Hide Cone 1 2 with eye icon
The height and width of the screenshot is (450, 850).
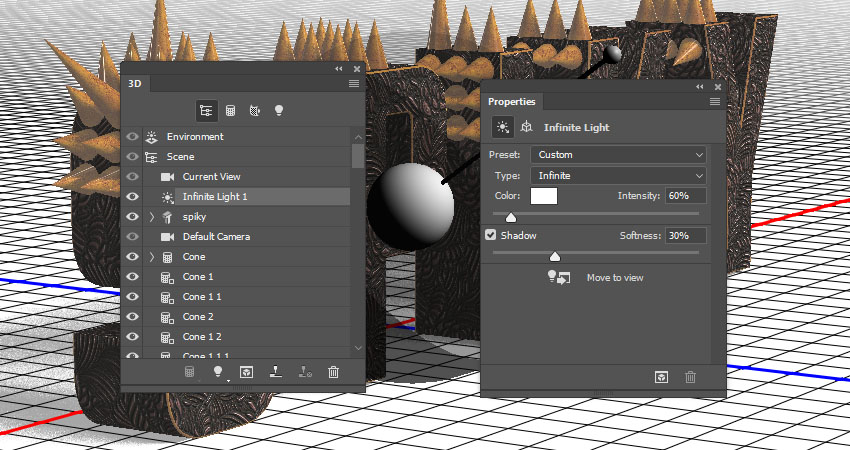(x=132, y=337)
